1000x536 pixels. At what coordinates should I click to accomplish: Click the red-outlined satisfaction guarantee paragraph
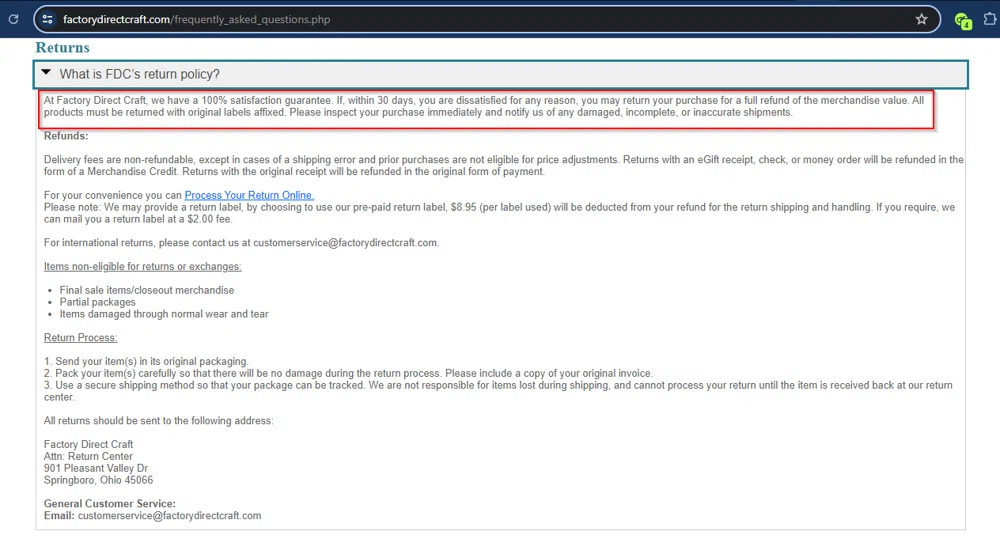485,106
